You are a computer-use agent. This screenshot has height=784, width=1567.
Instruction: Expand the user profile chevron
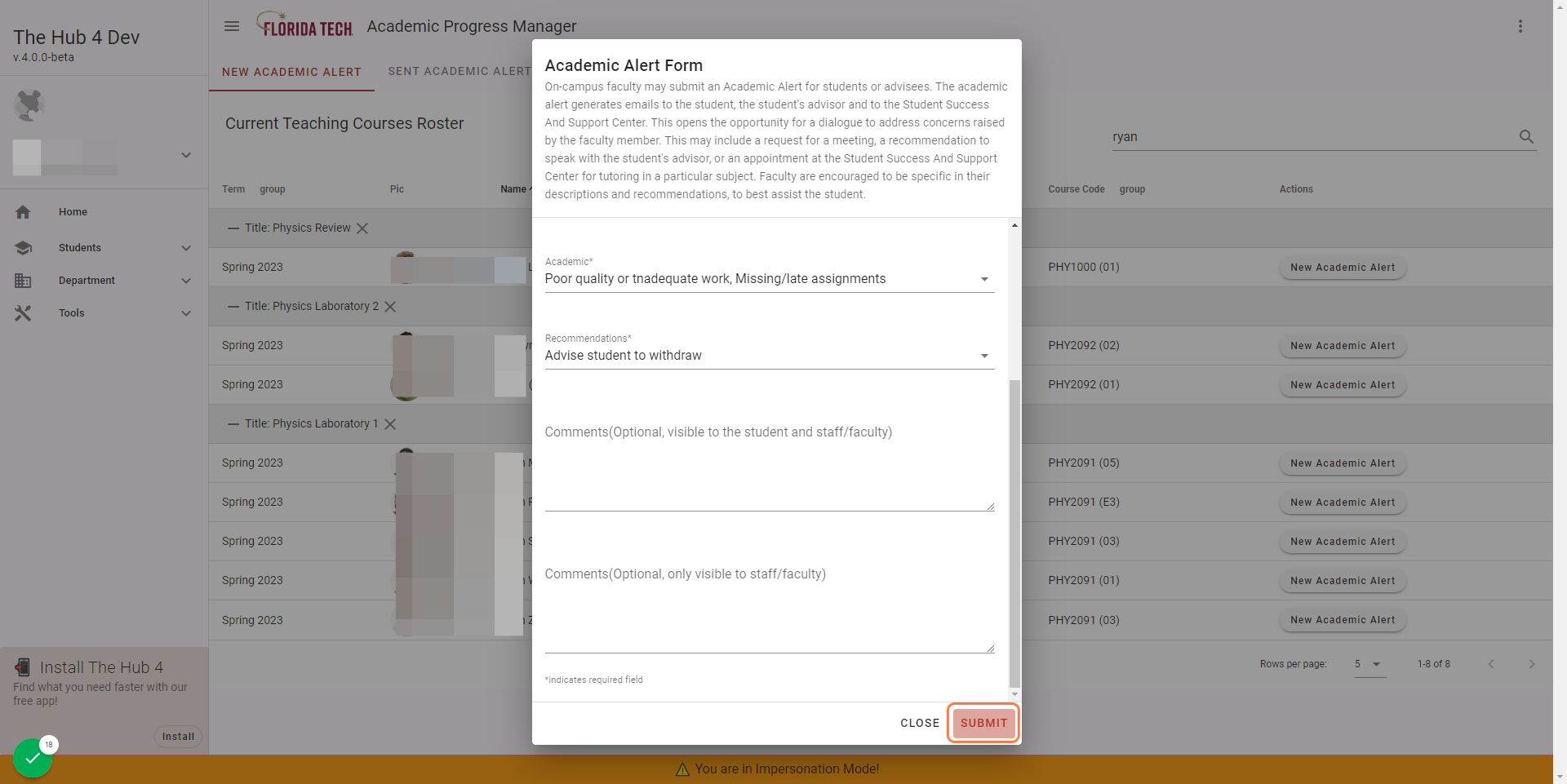point(186,155)
